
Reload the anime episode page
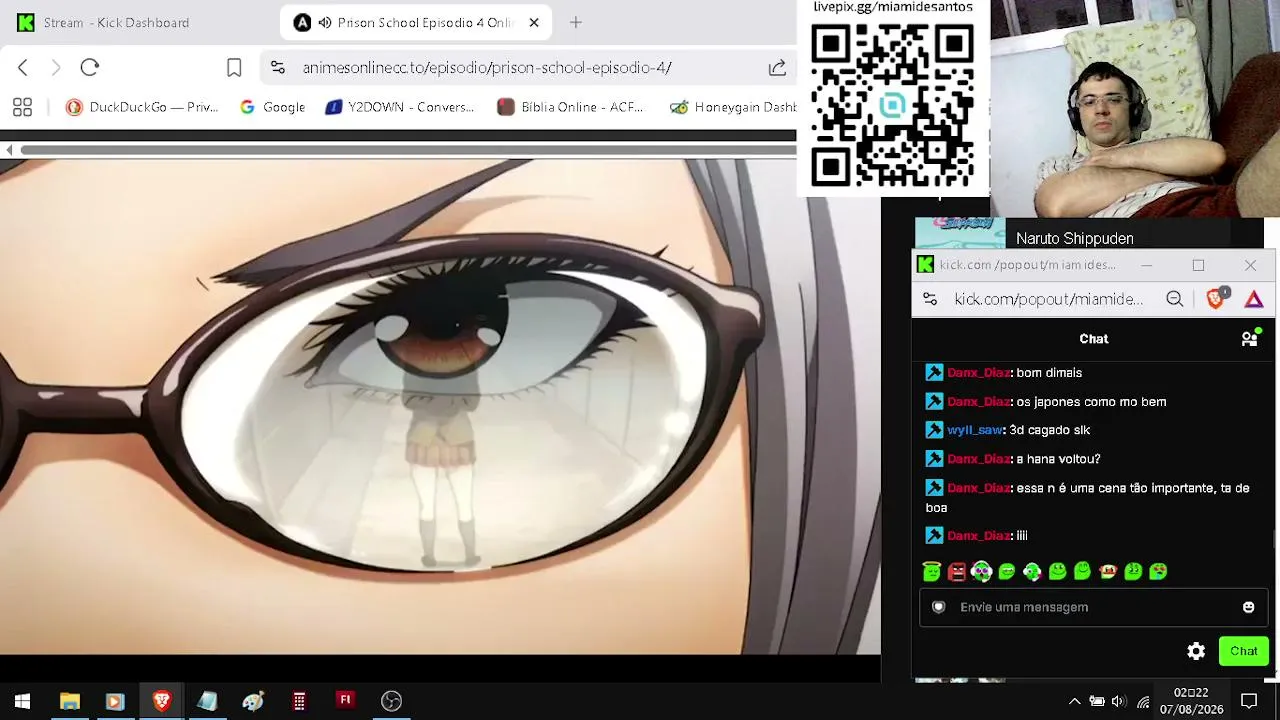pos(90,67)
